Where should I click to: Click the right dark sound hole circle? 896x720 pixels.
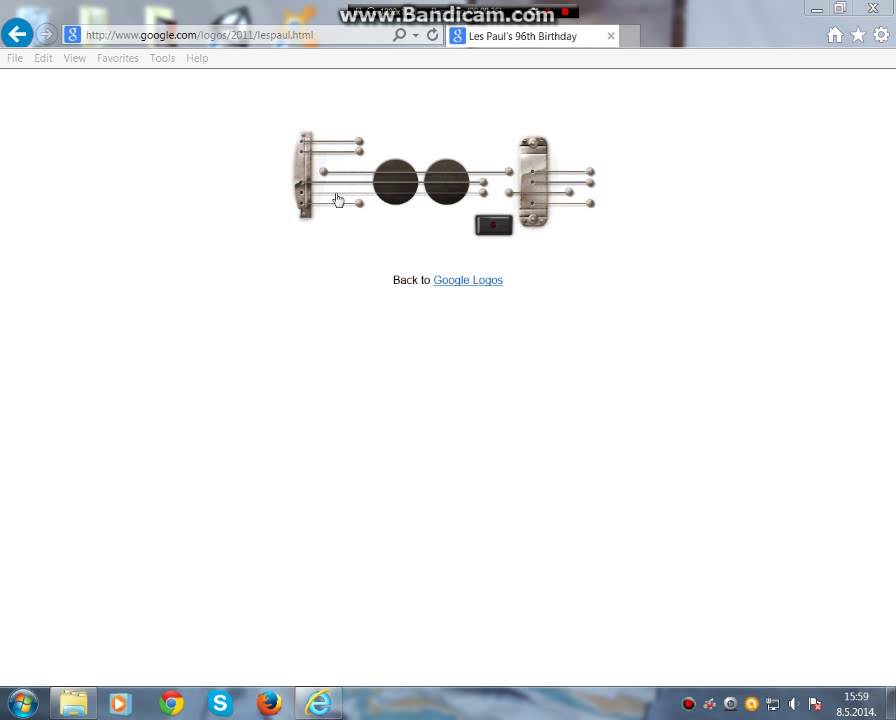[x=446, y=182]
